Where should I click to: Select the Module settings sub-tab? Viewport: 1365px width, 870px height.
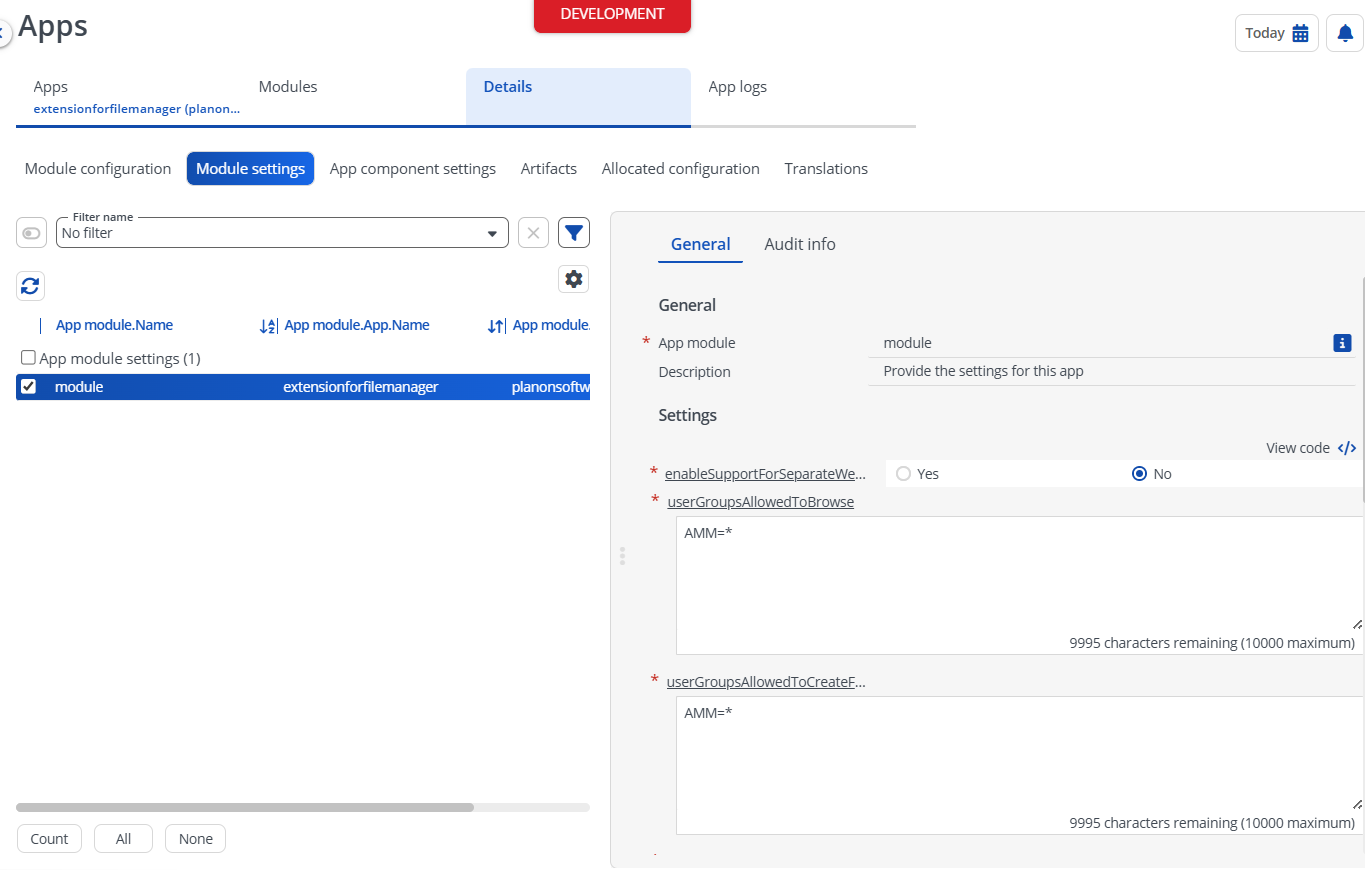(x=250, y=169)
